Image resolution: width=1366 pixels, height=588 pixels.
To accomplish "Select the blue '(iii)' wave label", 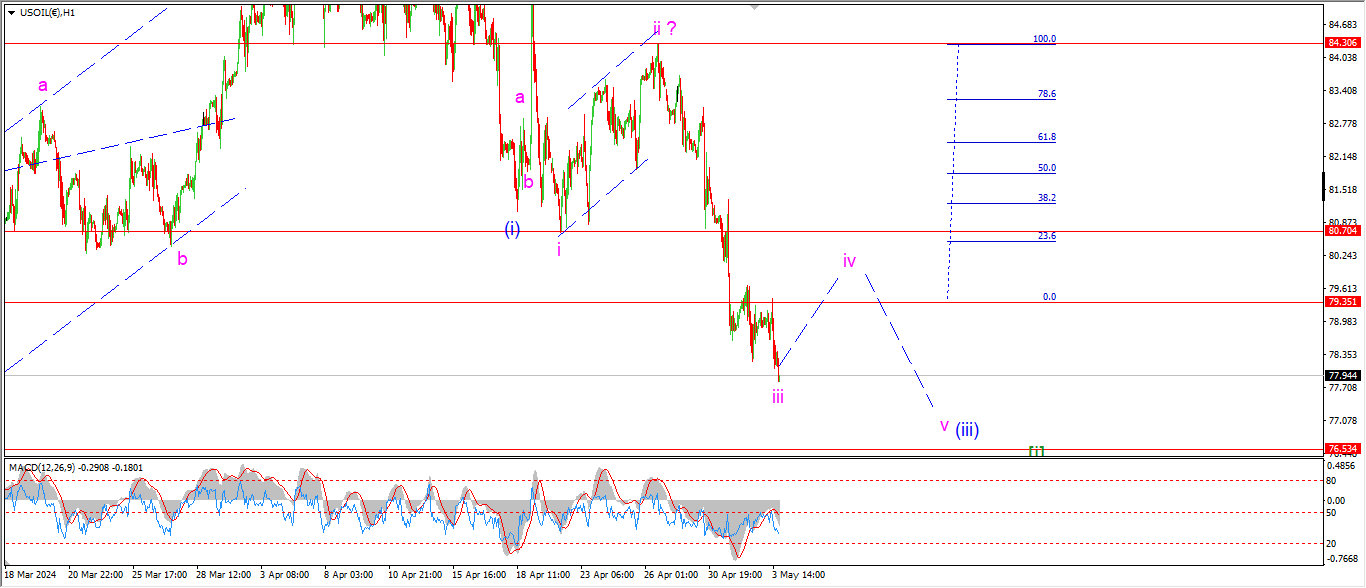I will [x=966, y=430].
